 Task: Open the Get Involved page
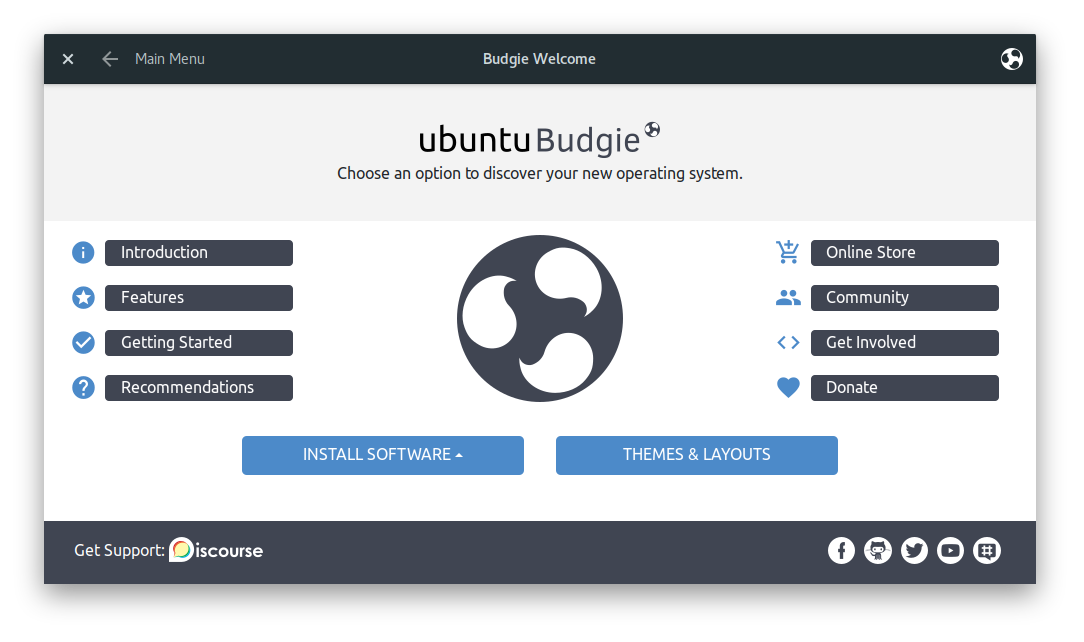905,343
